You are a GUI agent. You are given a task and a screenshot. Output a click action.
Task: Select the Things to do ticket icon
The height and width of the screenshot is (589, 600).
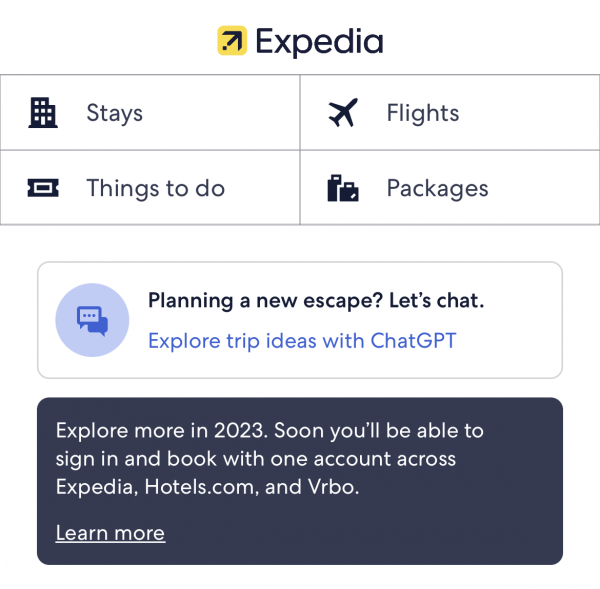click(43, 188)
